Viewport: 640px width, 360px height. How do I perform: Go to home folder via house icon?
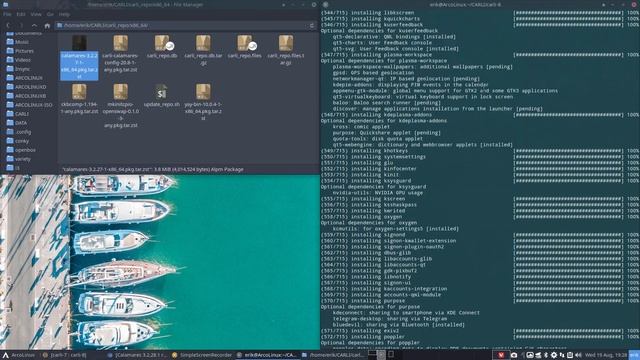coord(47,25)
